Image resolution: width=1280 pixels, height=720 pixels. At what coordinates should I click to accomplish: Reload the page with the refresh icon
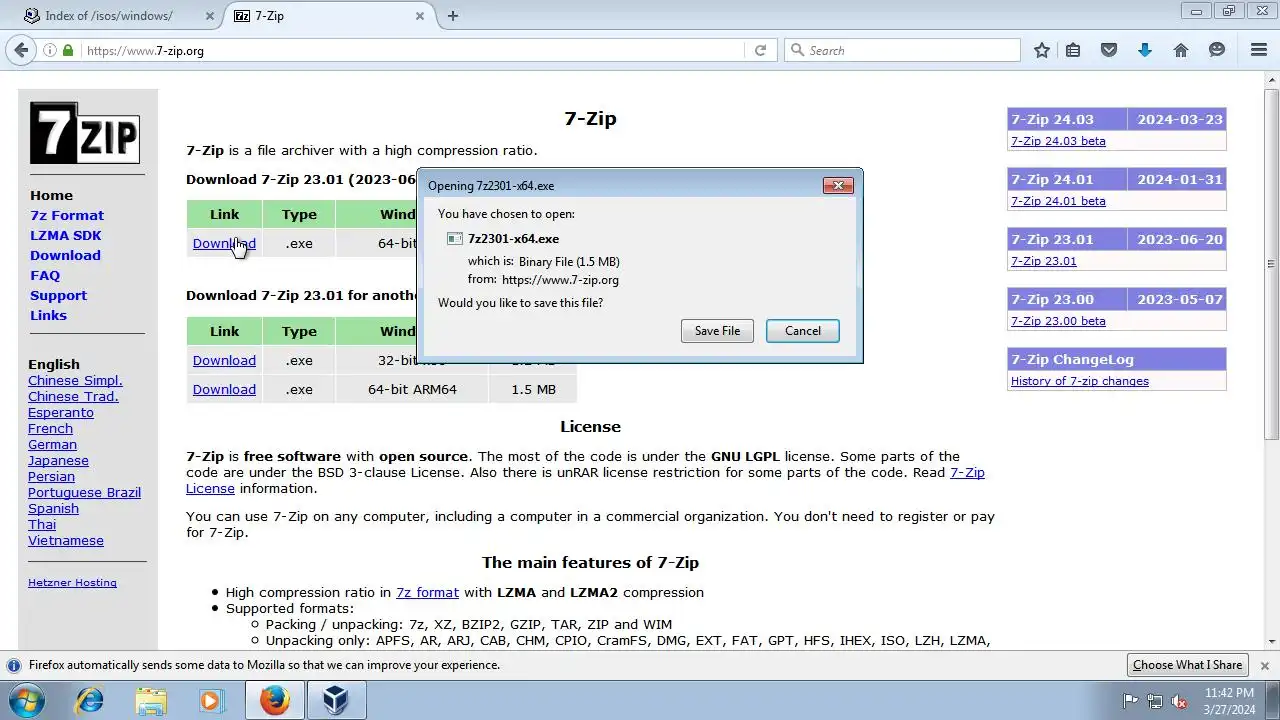760,50
